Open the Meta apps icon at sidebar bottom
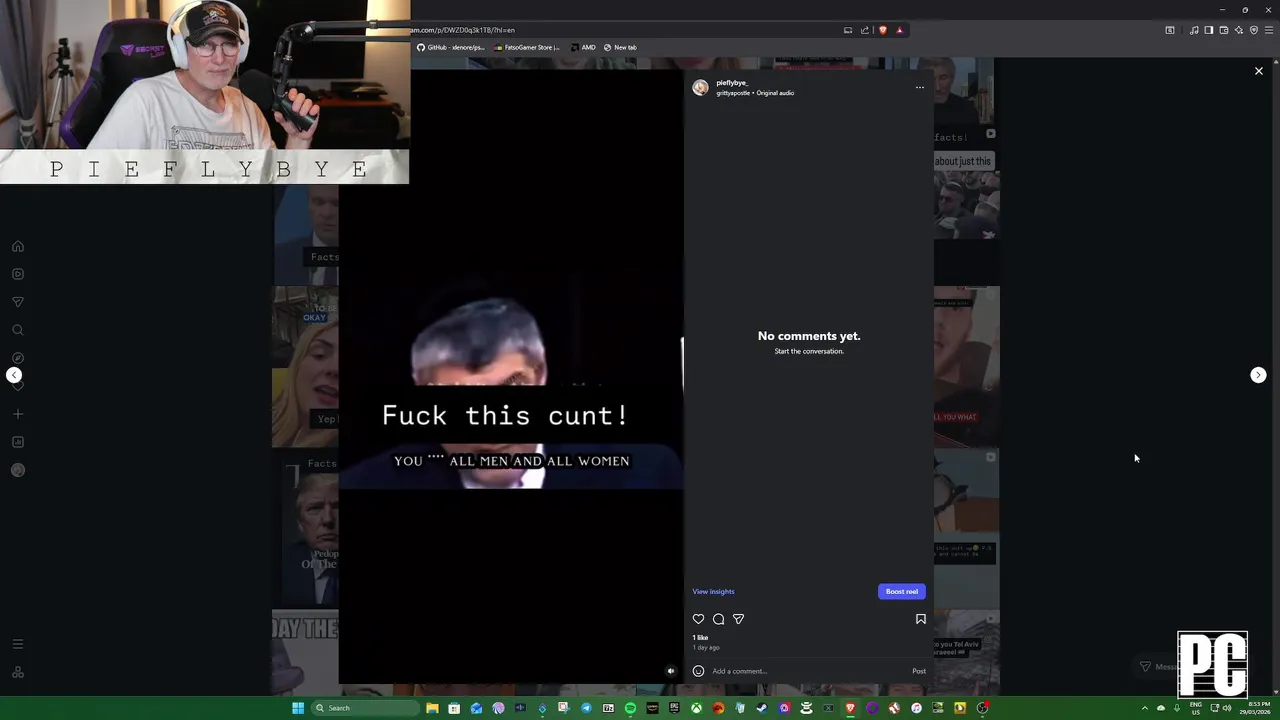The image size is (1280, 720). click(18, 672)
